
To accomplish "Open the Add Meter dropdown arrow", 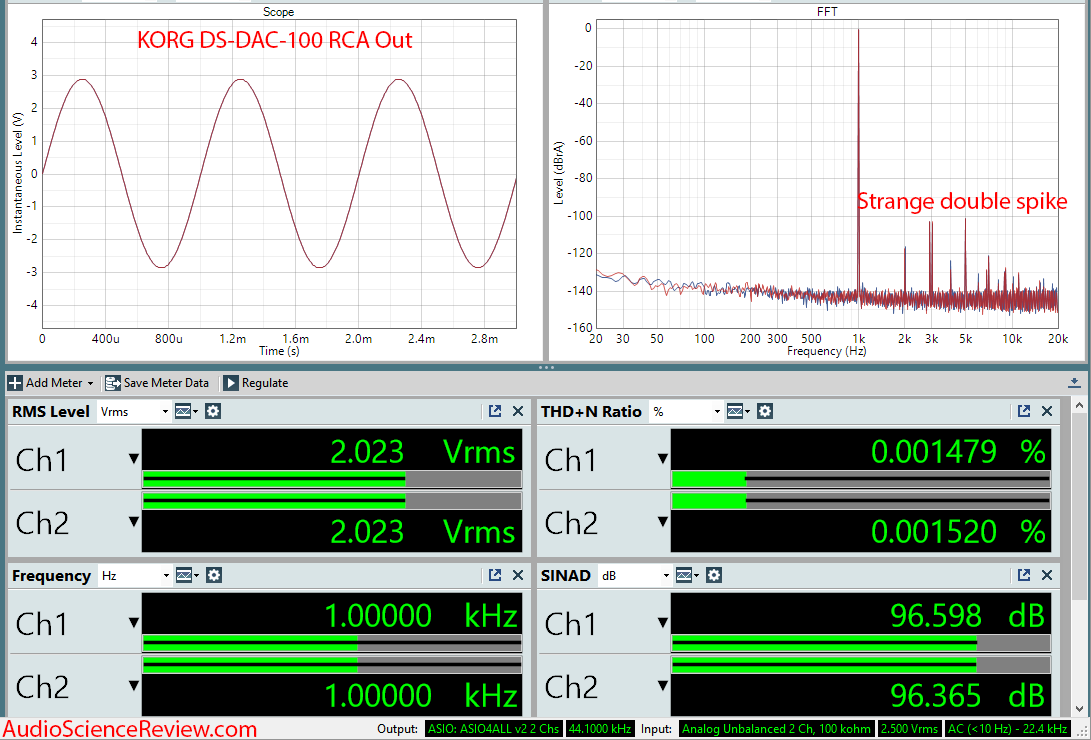I will [x=90, y=383].
